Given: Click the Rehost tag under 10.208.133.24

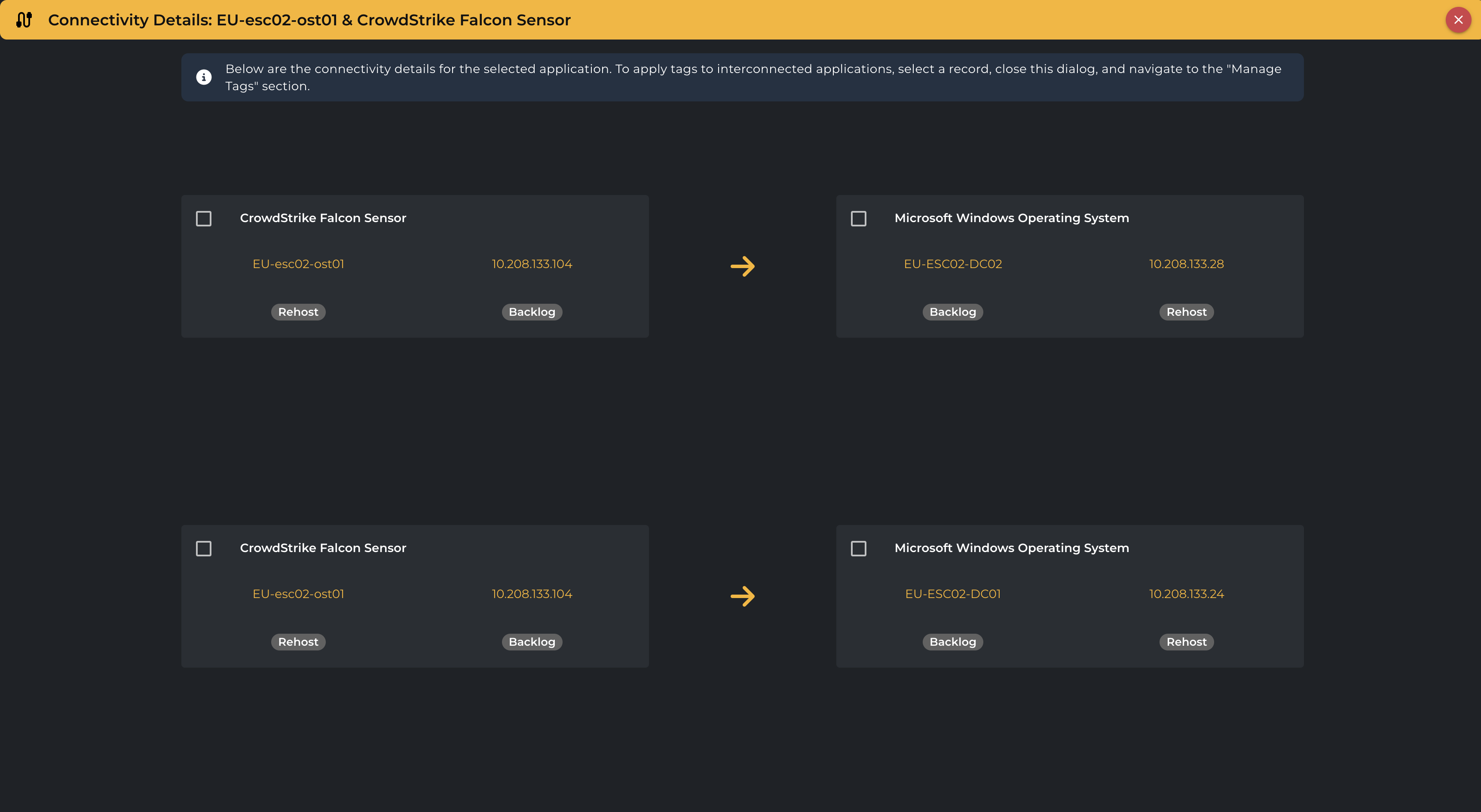Looking at the screenshot, I should pyautogui.click(x=1186, y=642).
